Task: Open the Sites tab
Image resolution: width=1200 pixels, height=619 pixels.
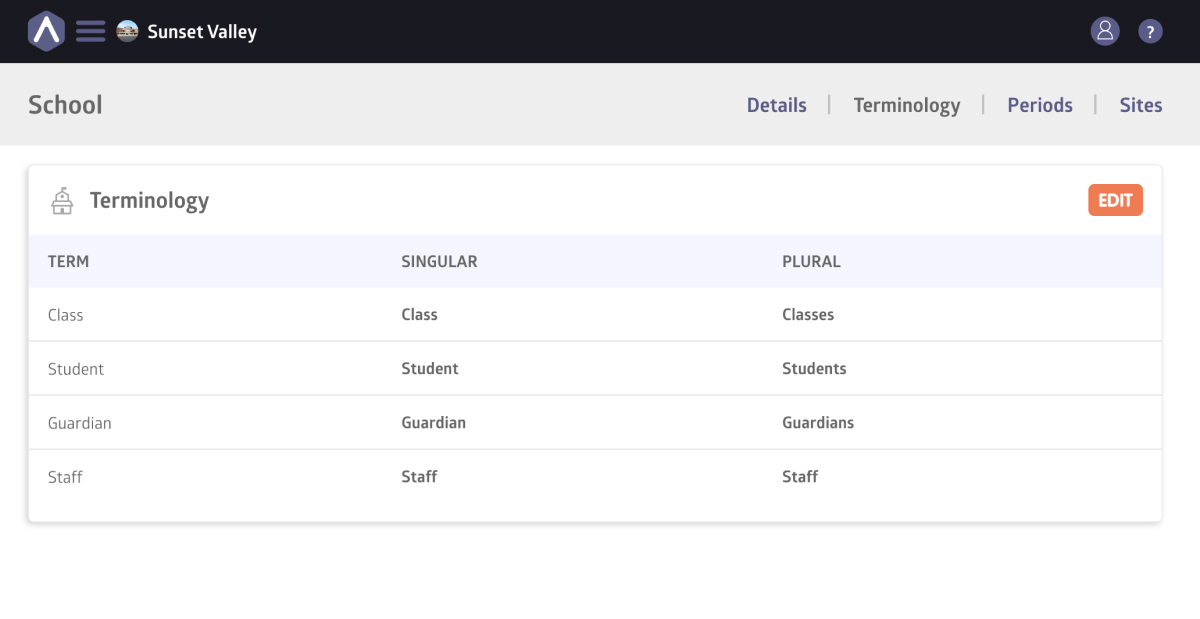Action: pyautogui.click(x=1140, y=105)
